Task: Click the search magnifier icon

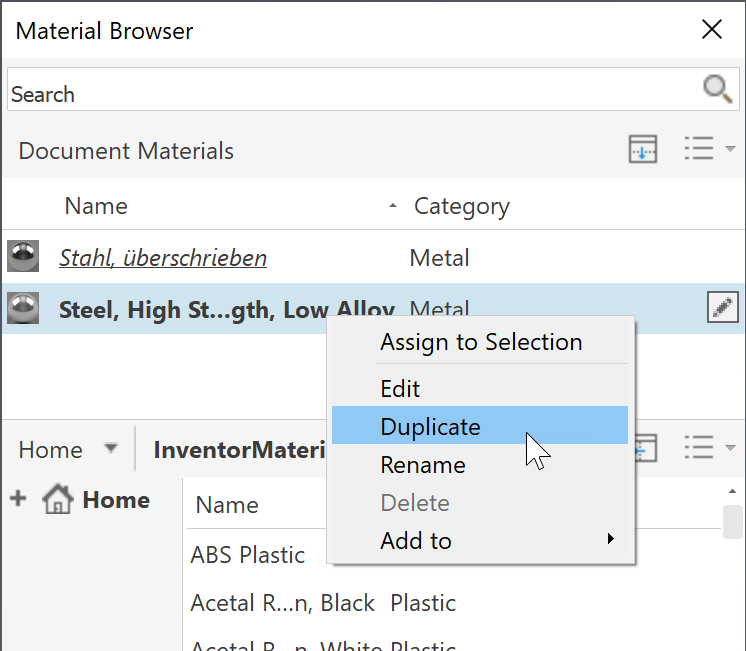Action: tap(717, 89)
